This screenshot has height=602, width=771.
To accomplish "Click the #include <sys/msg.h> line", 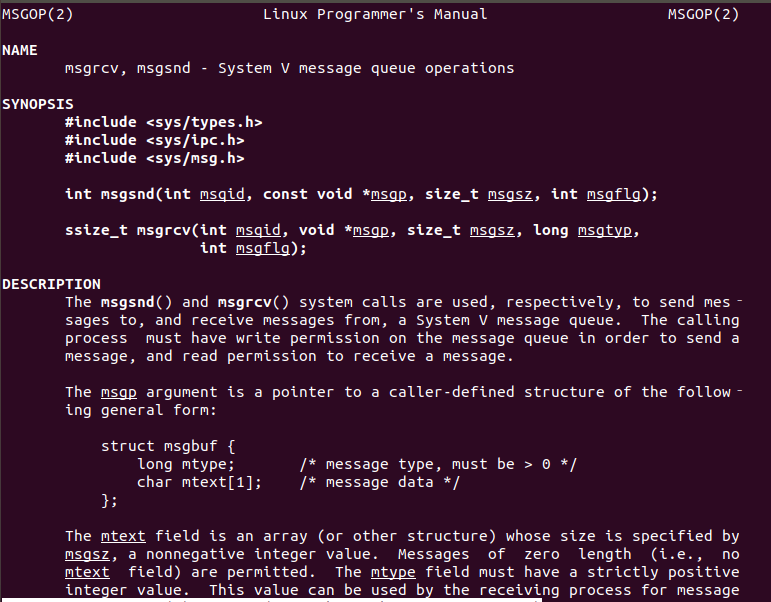I will [155, 158].
